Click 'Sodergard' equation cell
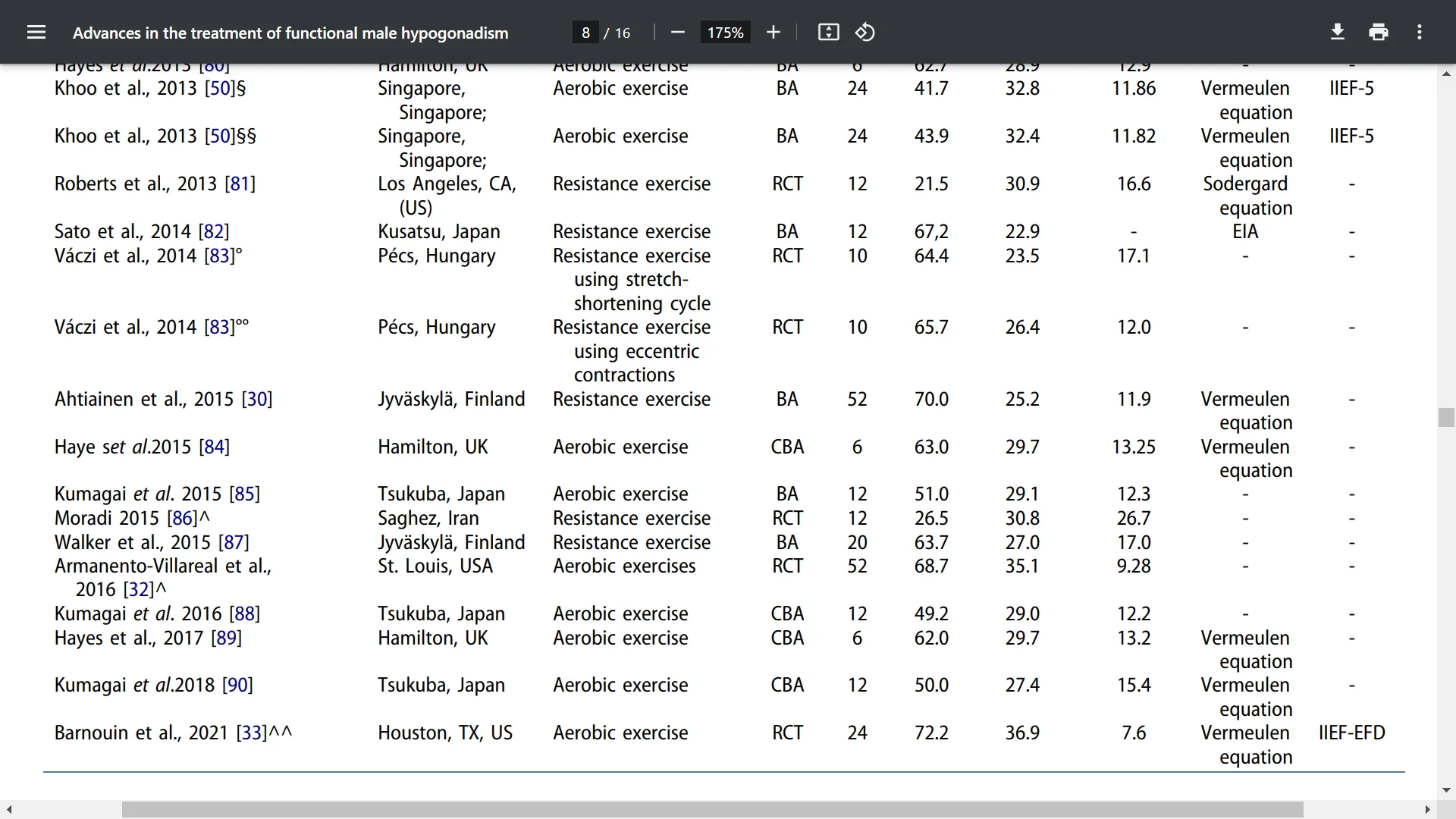Viewport: 1456px width, 819px height. [x=1245, y=184]
